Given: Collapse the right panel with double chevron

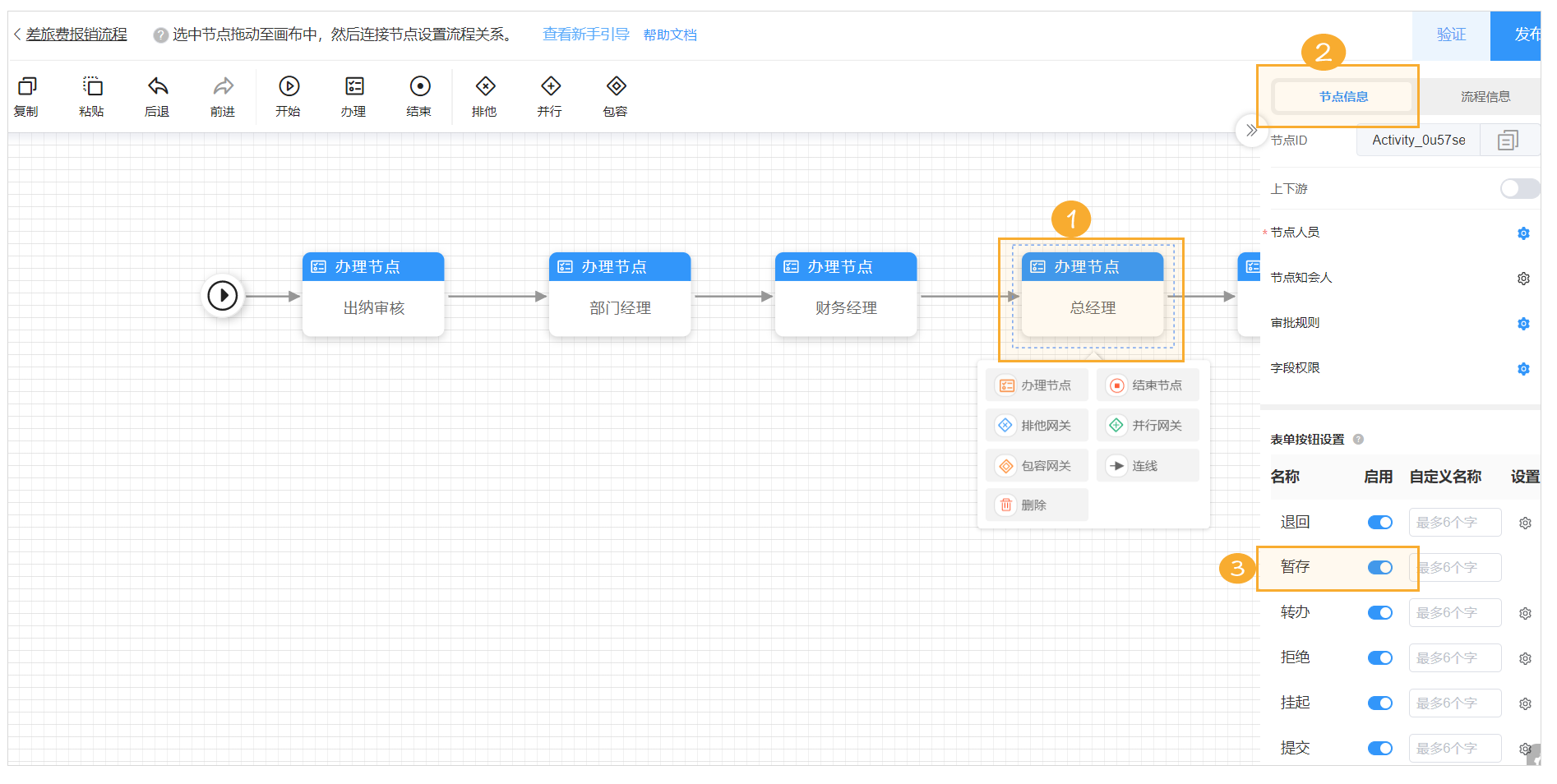Looking at the screenshot, I should [x=1250, y=131].
